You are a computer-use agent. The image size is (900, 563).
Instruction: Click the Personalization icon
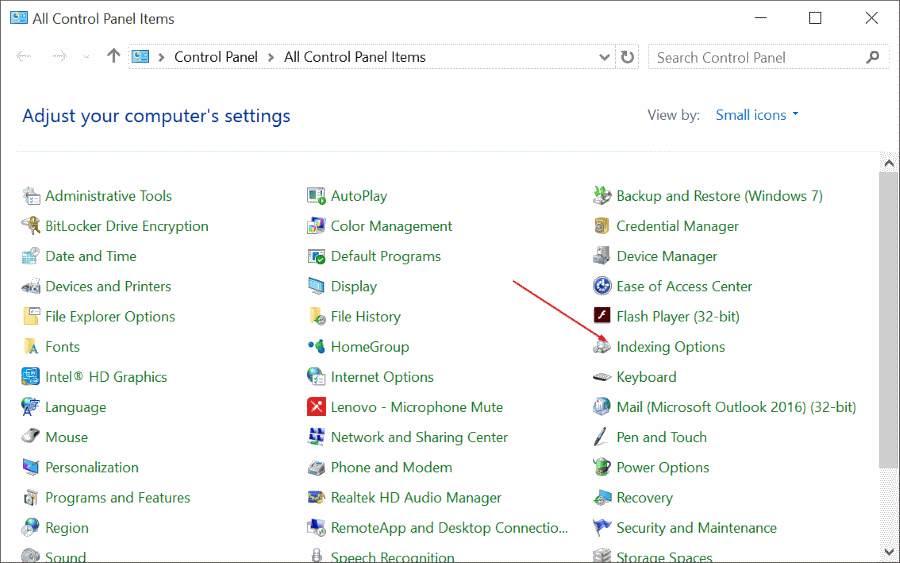[31, 468]
